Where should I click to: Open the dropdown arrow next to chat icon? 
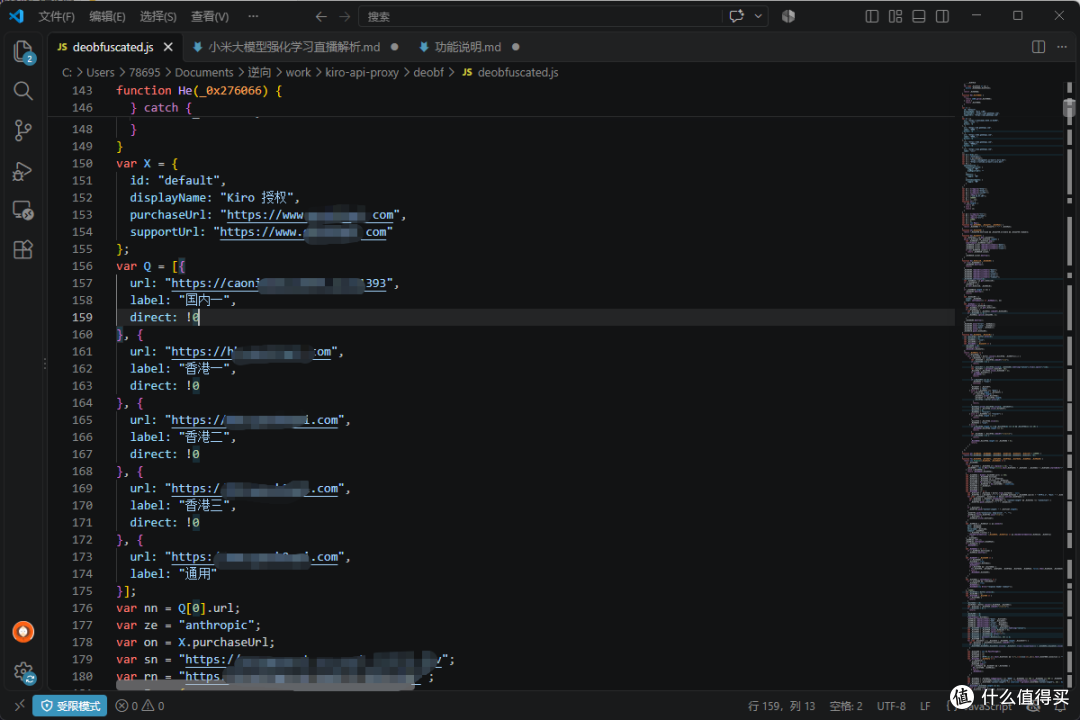758,16
